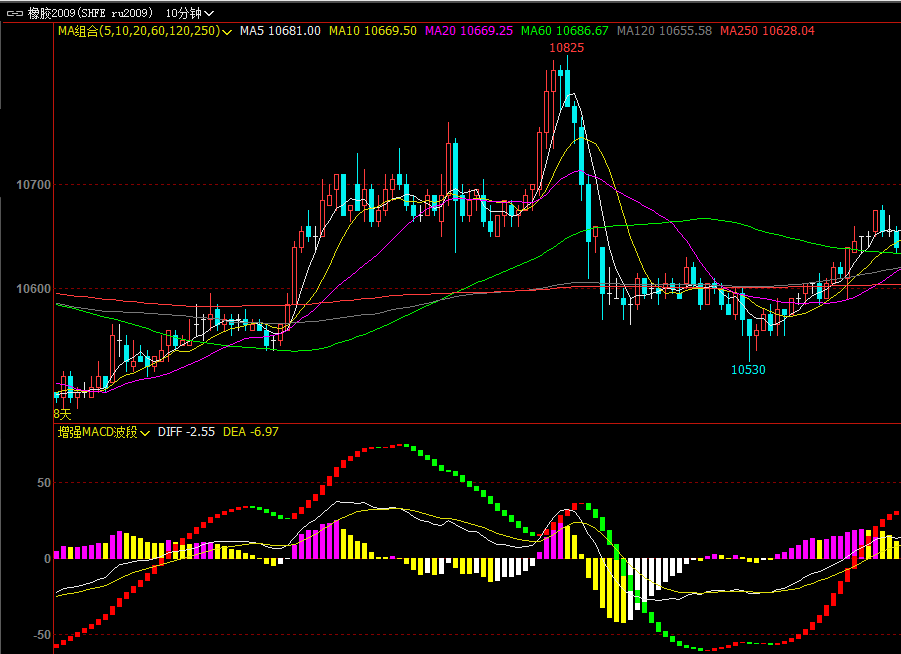Select the MA250 10628.04 value label
This screenshot has width=901, height=654.
coord(768,31)
